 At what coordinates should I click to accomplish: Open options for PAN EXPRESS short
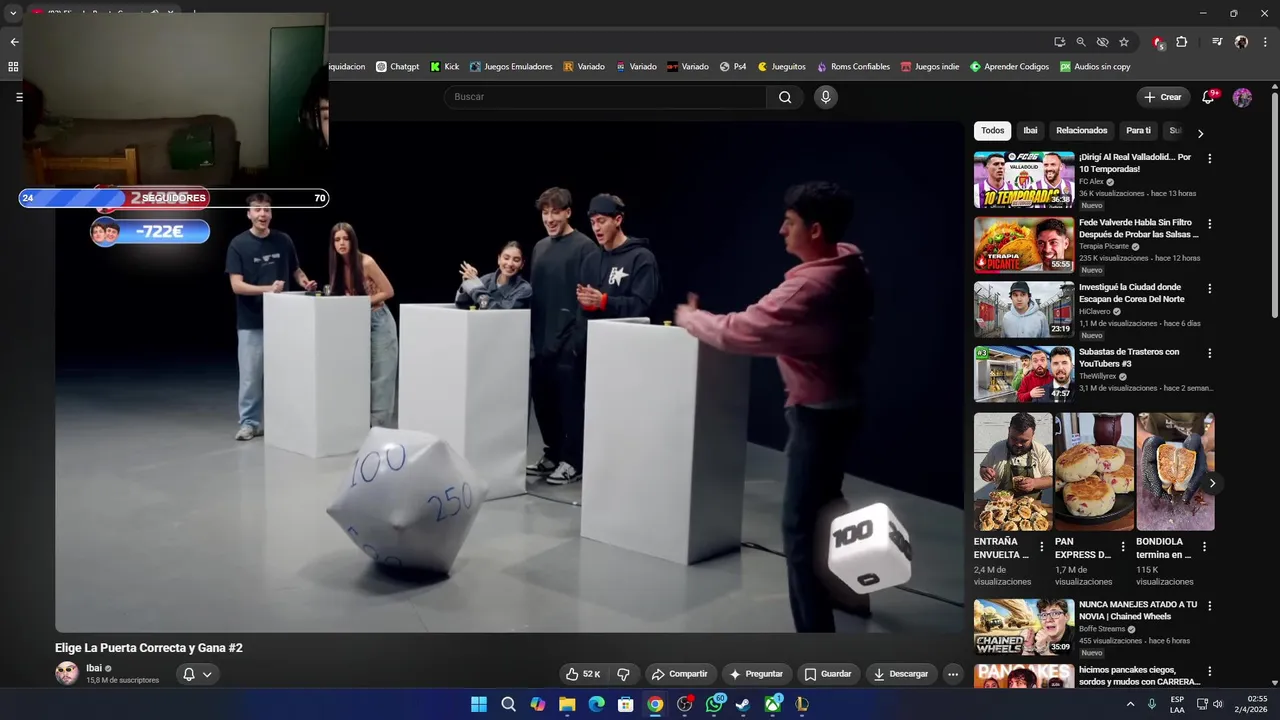pyautogui.click(x=1122, y=547)
